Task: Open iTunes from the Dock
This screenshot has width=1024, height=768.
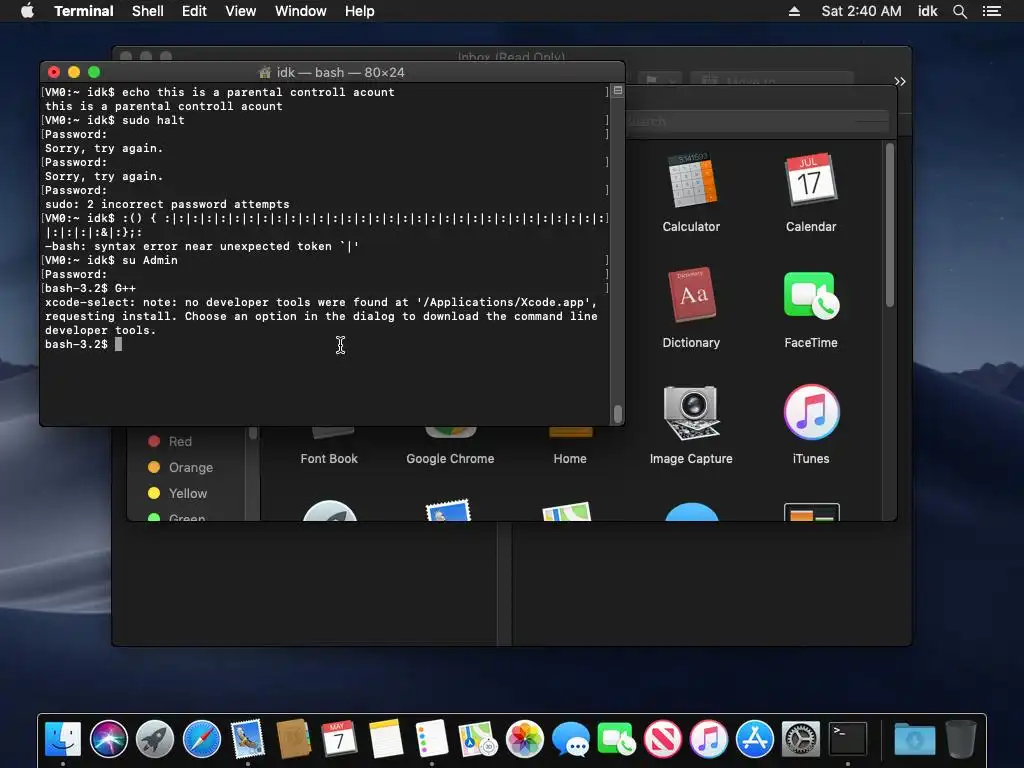Action: [709, 739]
